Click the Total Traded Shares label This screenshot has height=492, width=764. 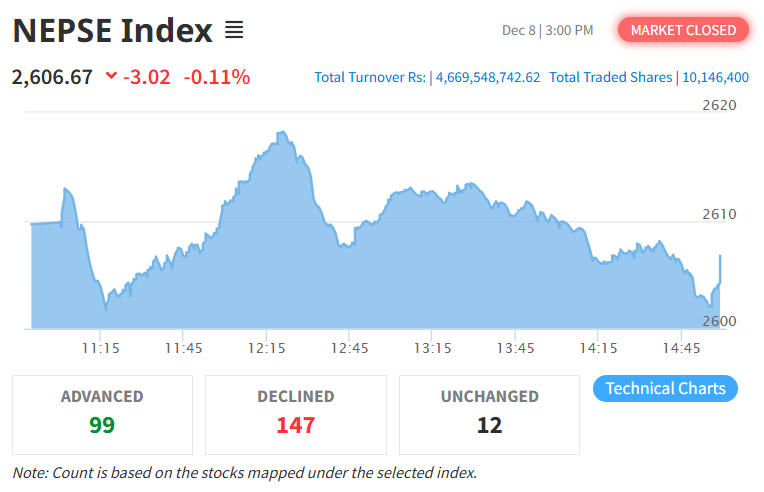point(611,77)
